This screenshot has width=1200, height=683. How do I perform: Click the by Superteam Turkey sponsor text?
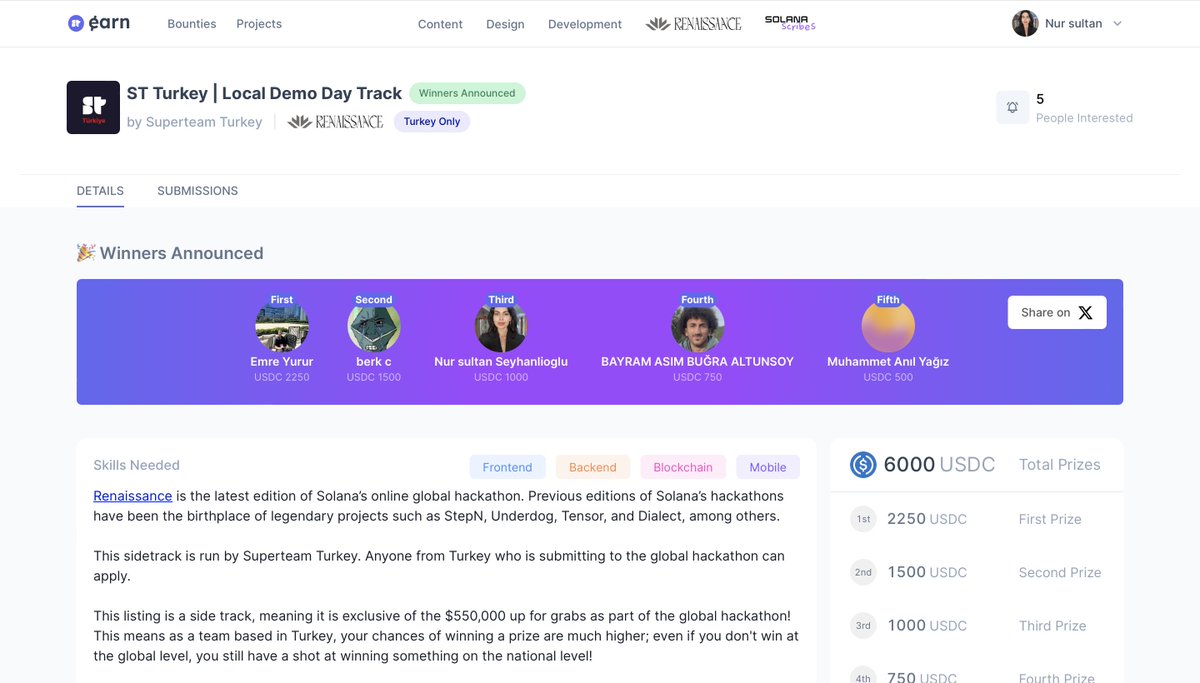[194, 122]
